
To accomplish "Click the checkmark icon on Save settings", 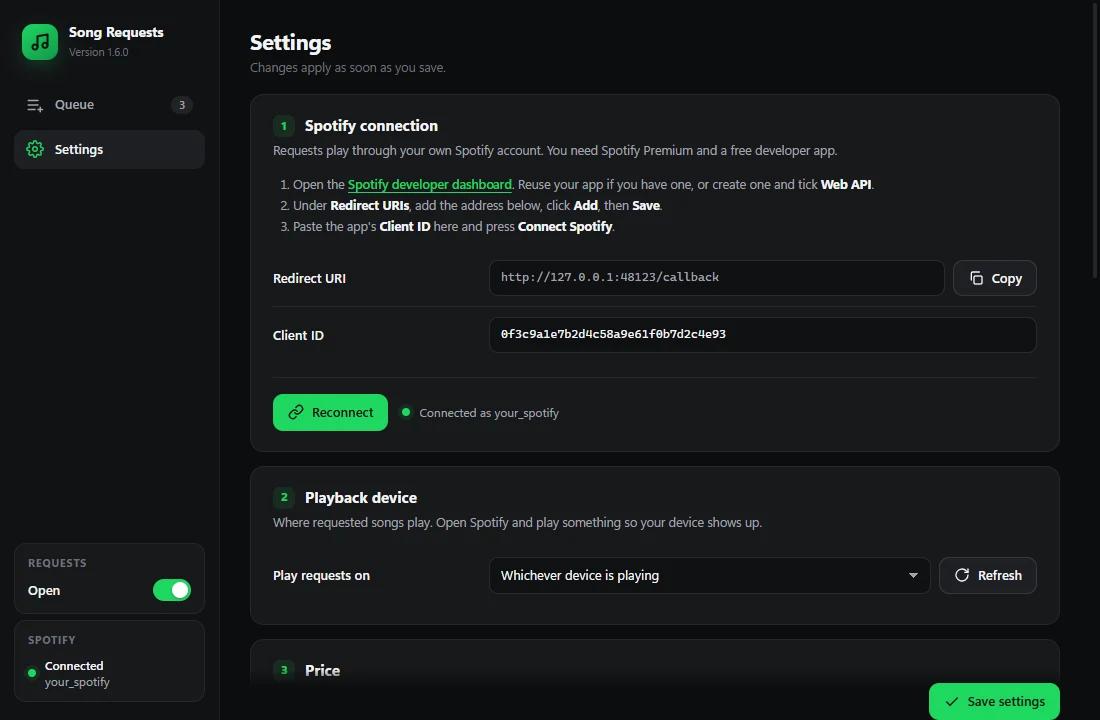I will click(951, 702).
